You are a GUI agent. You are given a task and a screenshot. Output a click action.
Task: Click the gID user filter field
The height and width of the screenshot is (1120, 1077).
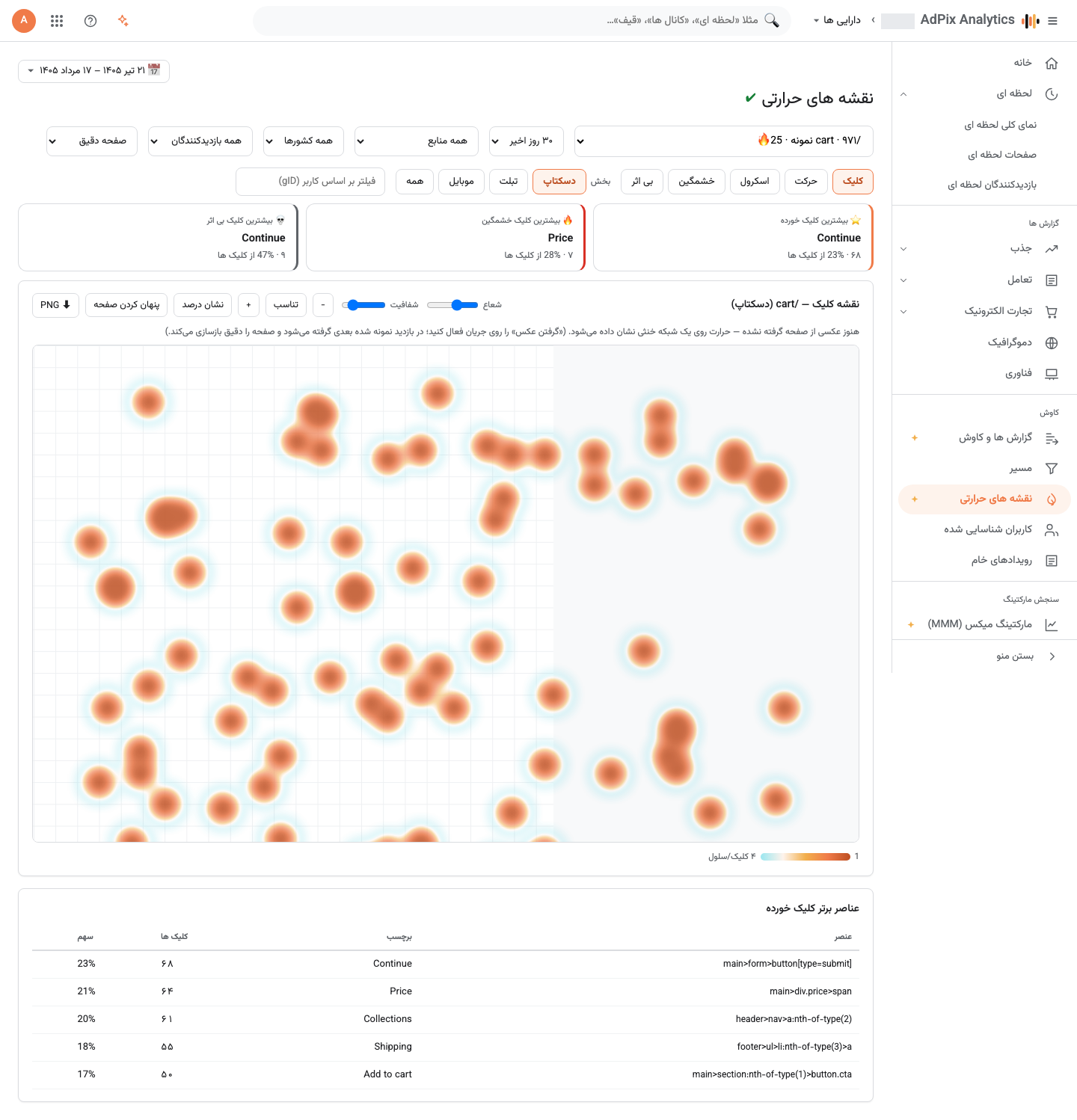(310, 182)
